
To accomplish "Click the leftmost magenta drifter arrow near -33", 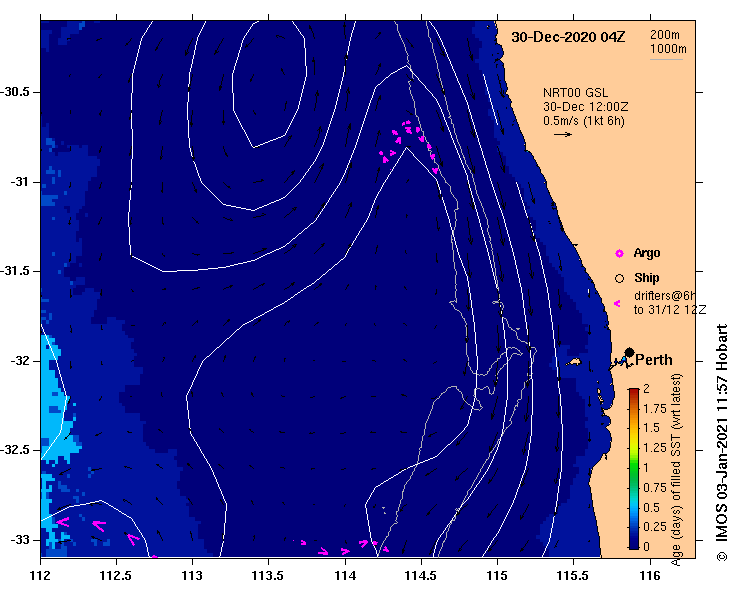I will [63, 522].
